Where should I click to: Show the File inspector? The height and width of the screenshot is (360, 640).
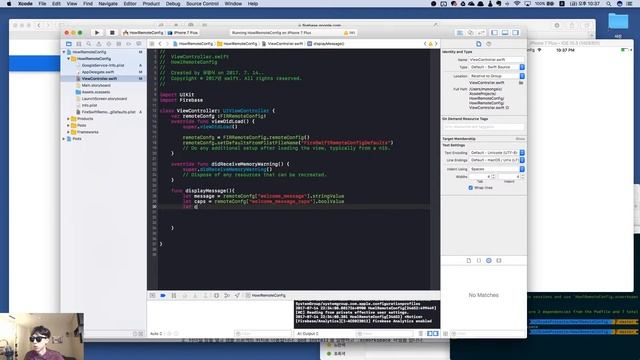pos(479,44)
